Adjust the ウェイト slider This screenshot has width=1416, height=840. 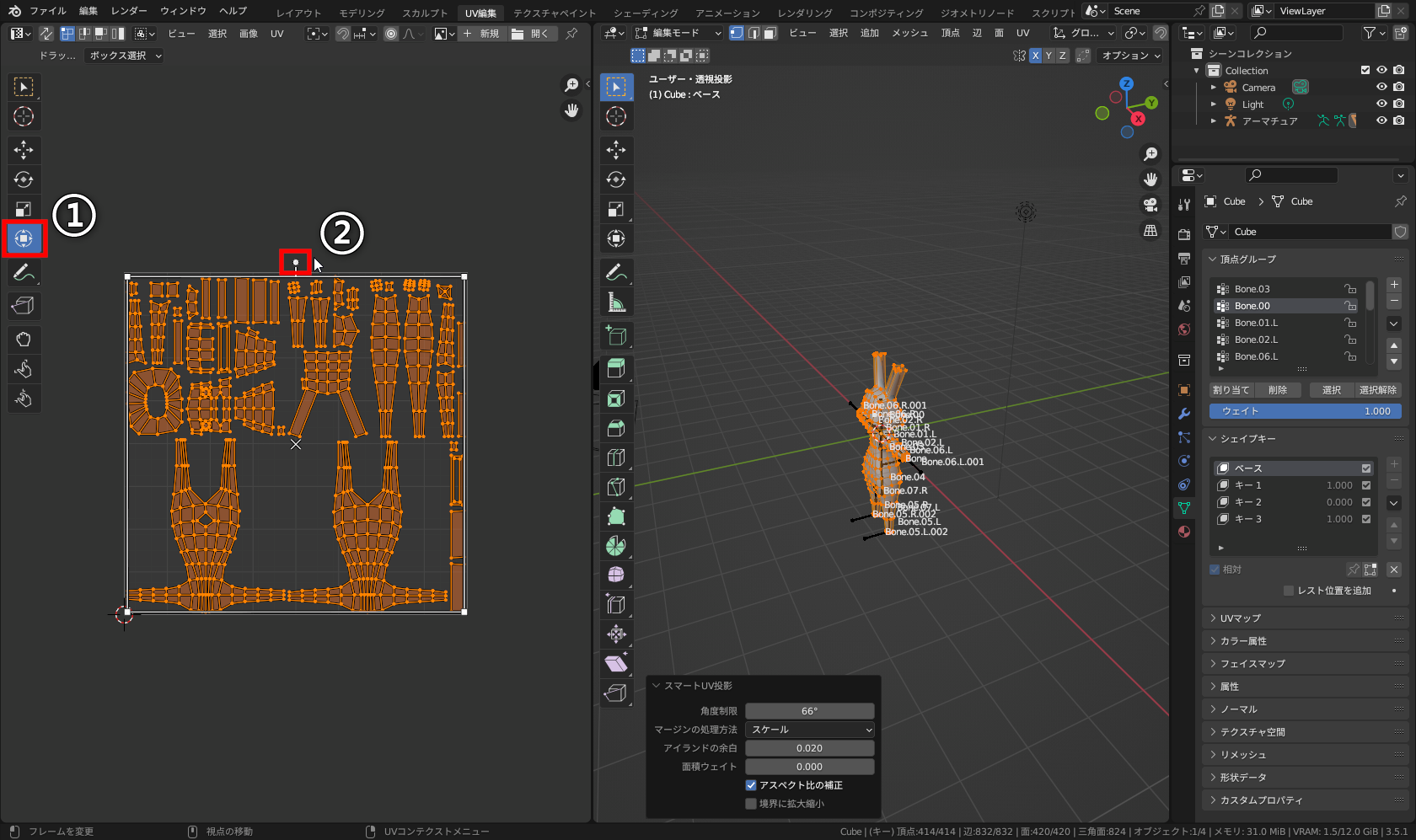pos(1305,411)
